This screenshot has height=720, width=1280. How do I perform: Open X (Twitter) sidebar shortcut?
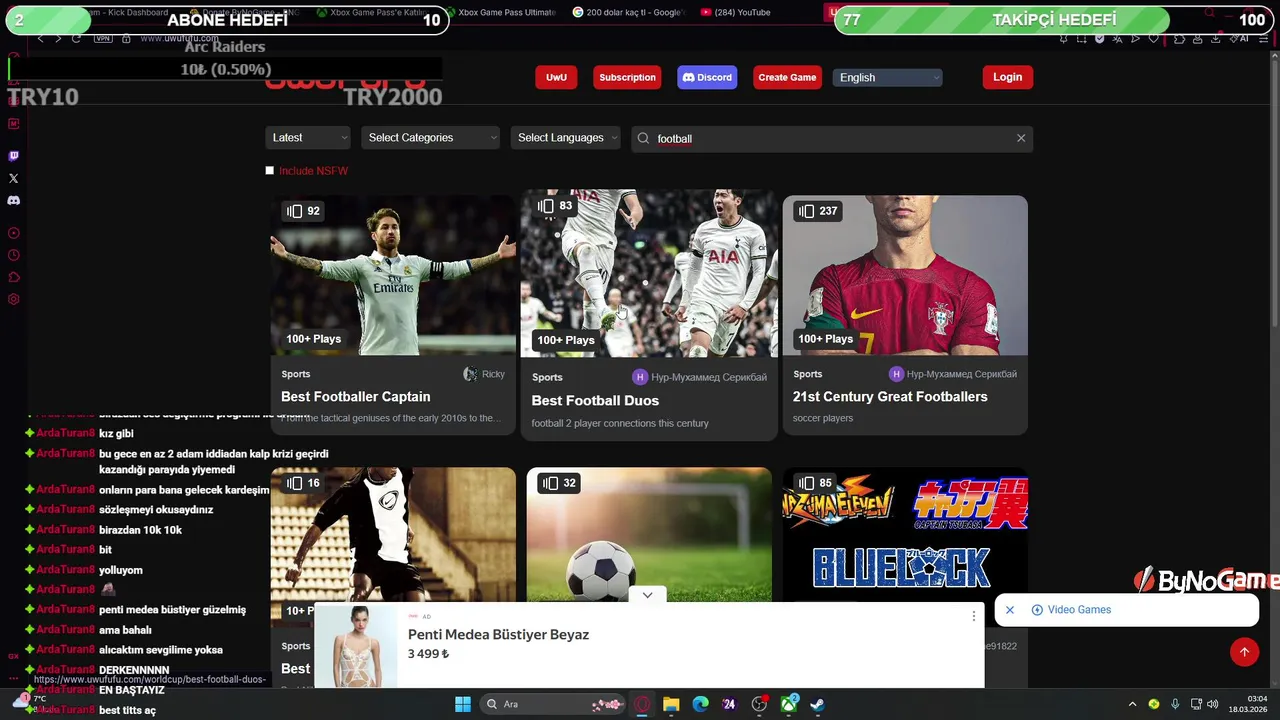coord(13,178)
